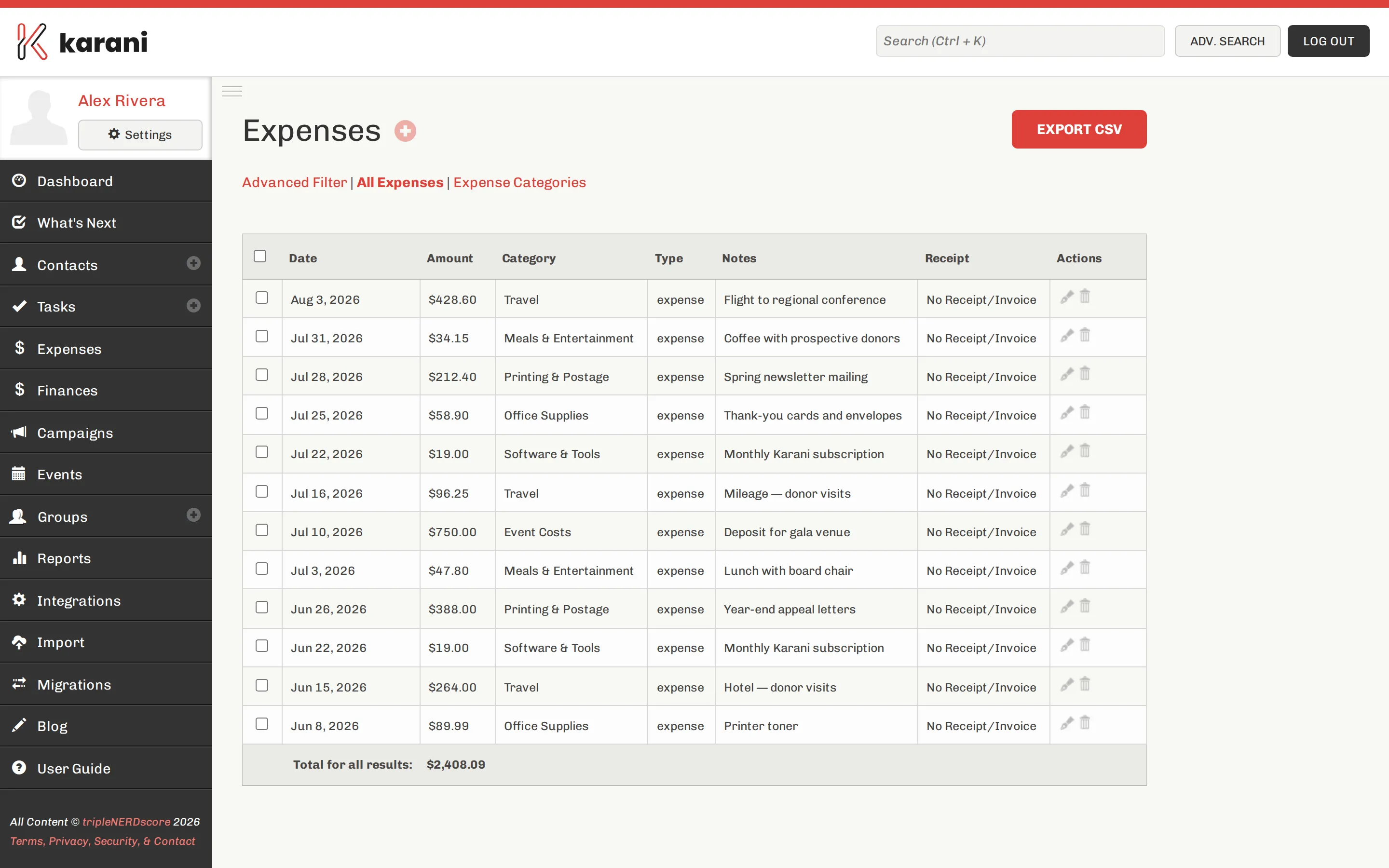Image resolution: width=1389 pixels, height=868 pixels.
Task: Open What's Next in the sidebar
Action: pyautogui.click(x=106, y=223)
